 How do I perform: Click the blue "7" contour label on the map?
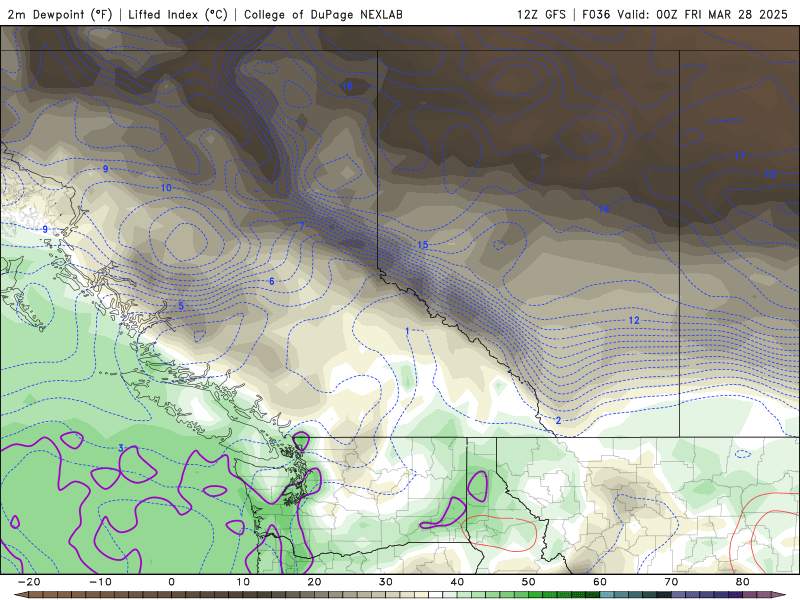point(302,226)
